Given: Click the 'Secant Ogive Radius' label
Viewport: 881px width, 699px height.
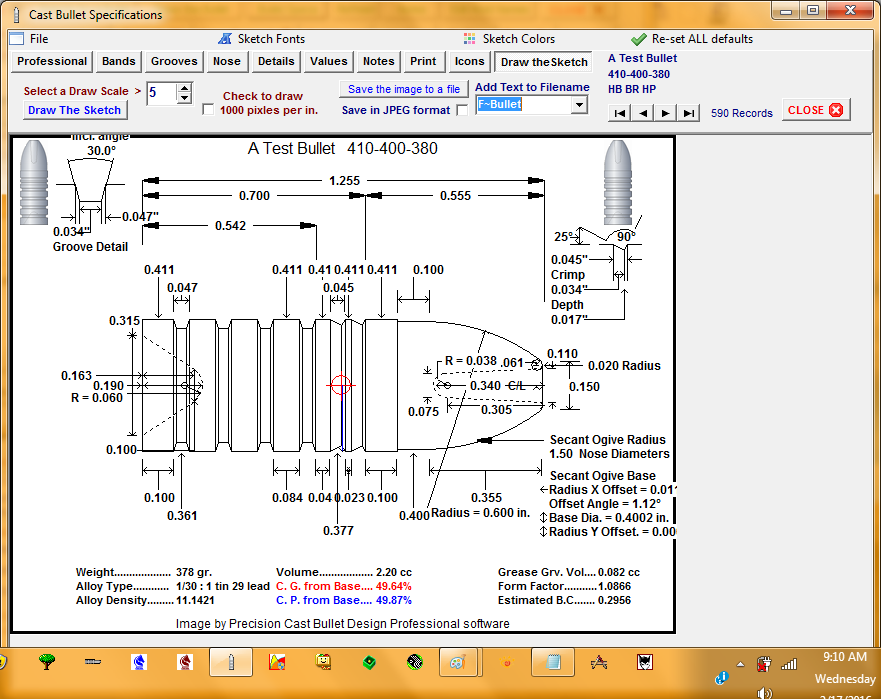Looking at the screenshot, I should pos(608,439).
